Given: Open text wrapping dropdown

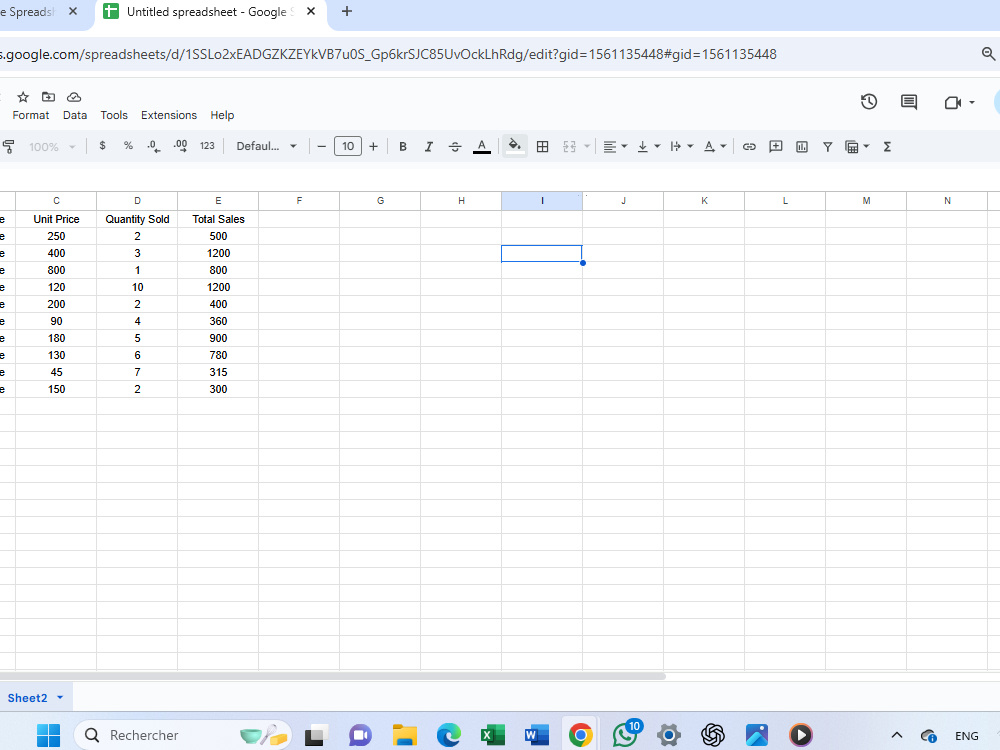Looking at the screenshot, I should [x=681, y=147].
